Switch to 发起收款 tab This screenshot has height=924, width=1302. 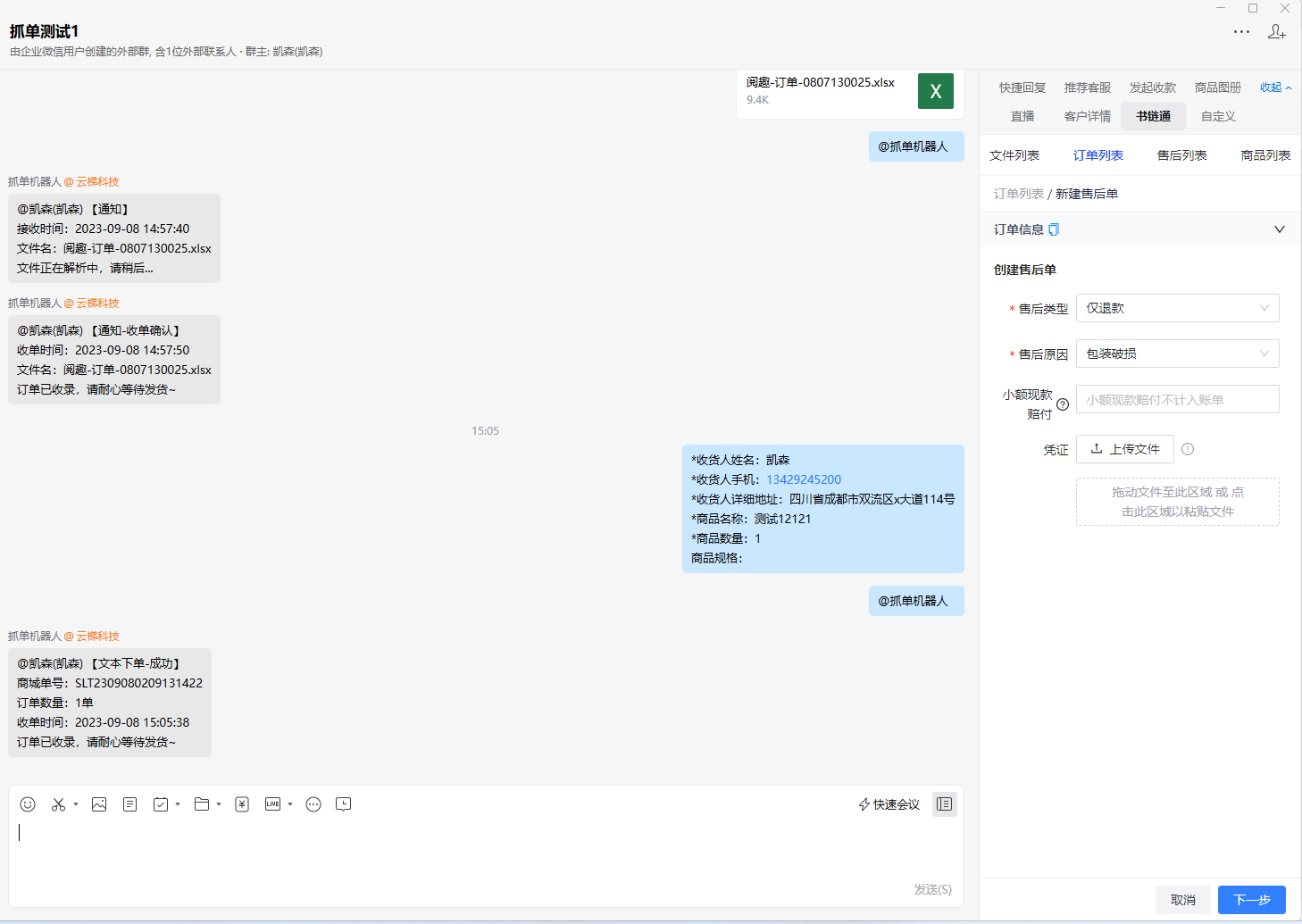[x=1153, y=87]
